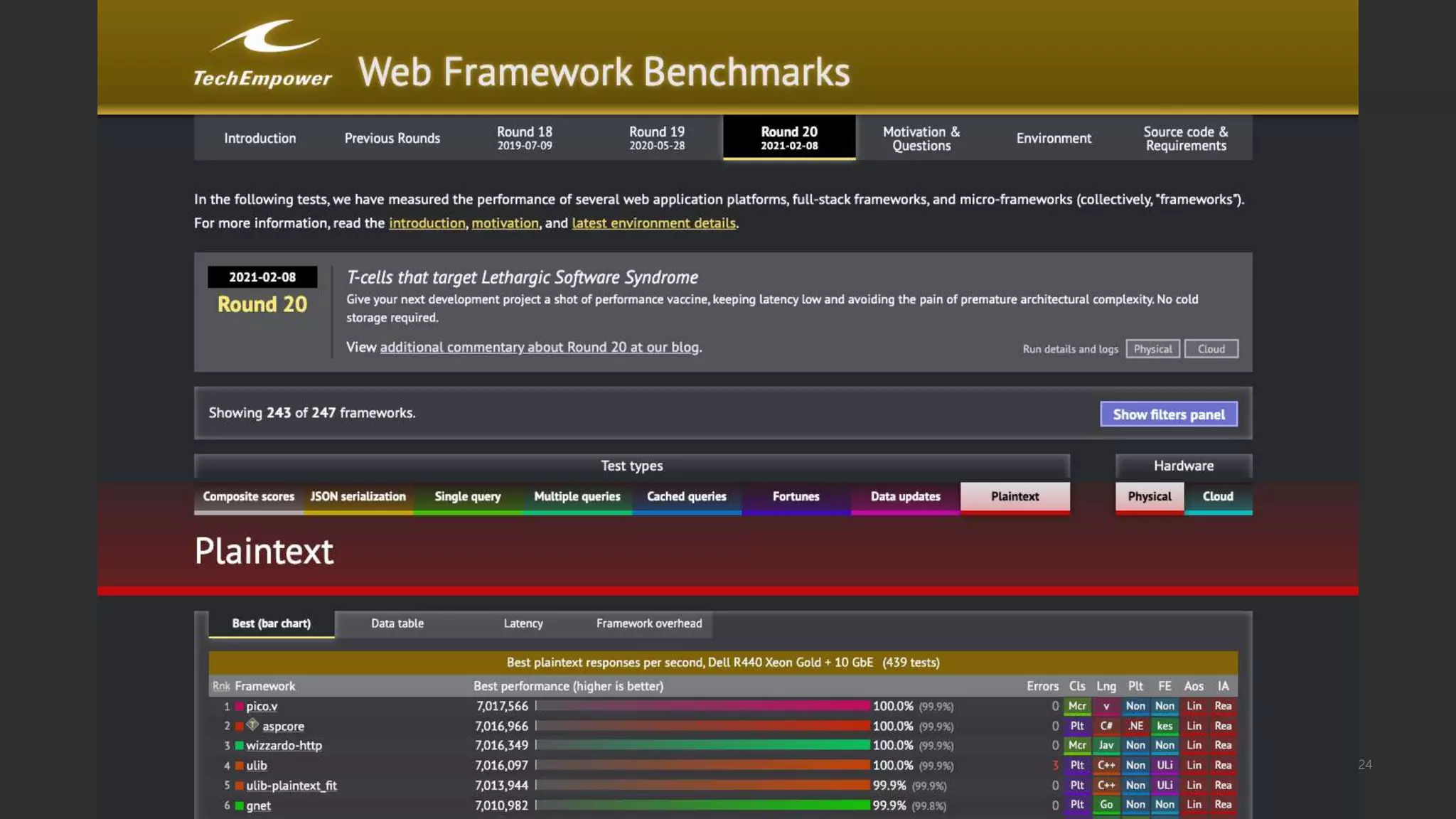Show the filters panel
Viewport: 1456px width, 819px height.
[x=1168, y=414]
